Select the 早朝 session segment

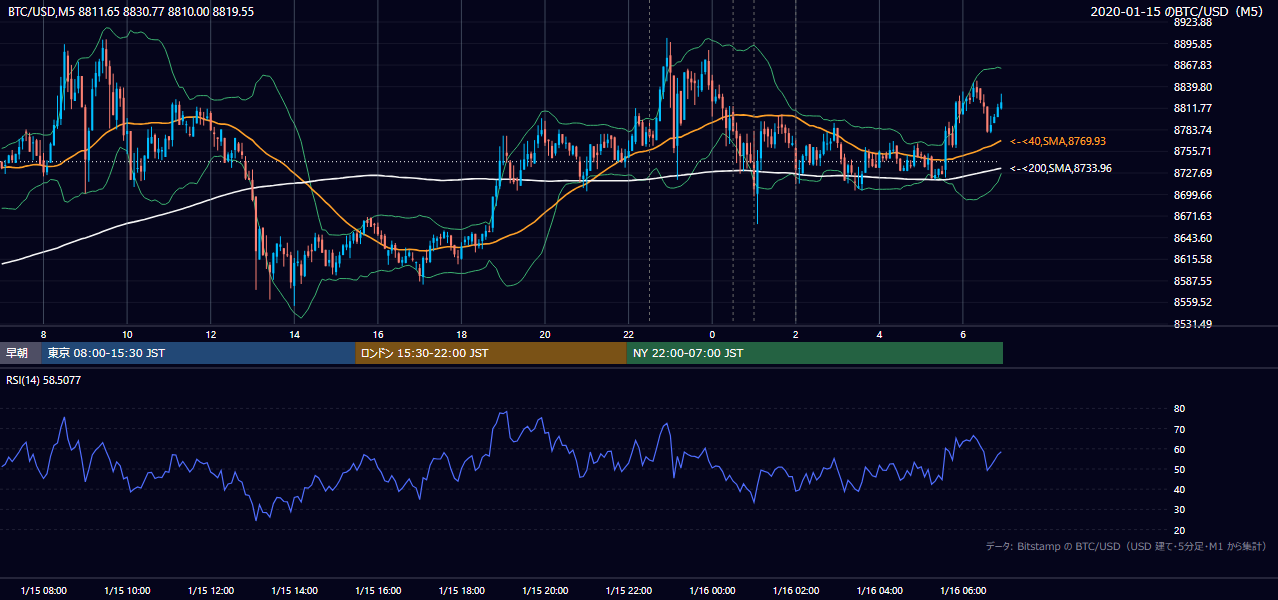tap(21, 353)
